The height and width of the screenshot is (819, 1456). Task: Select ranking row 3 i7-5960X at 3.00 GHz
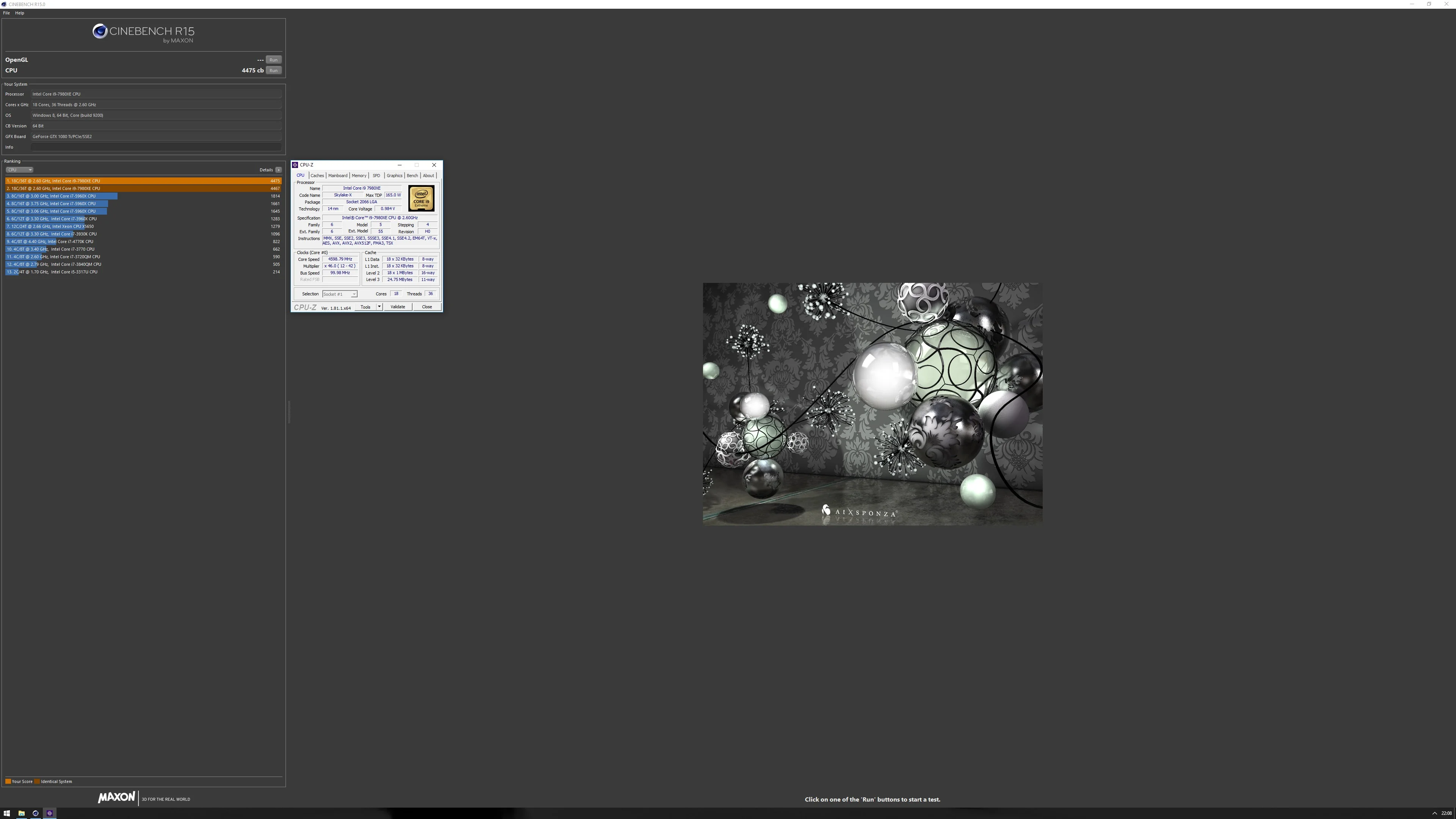[144, 196]
